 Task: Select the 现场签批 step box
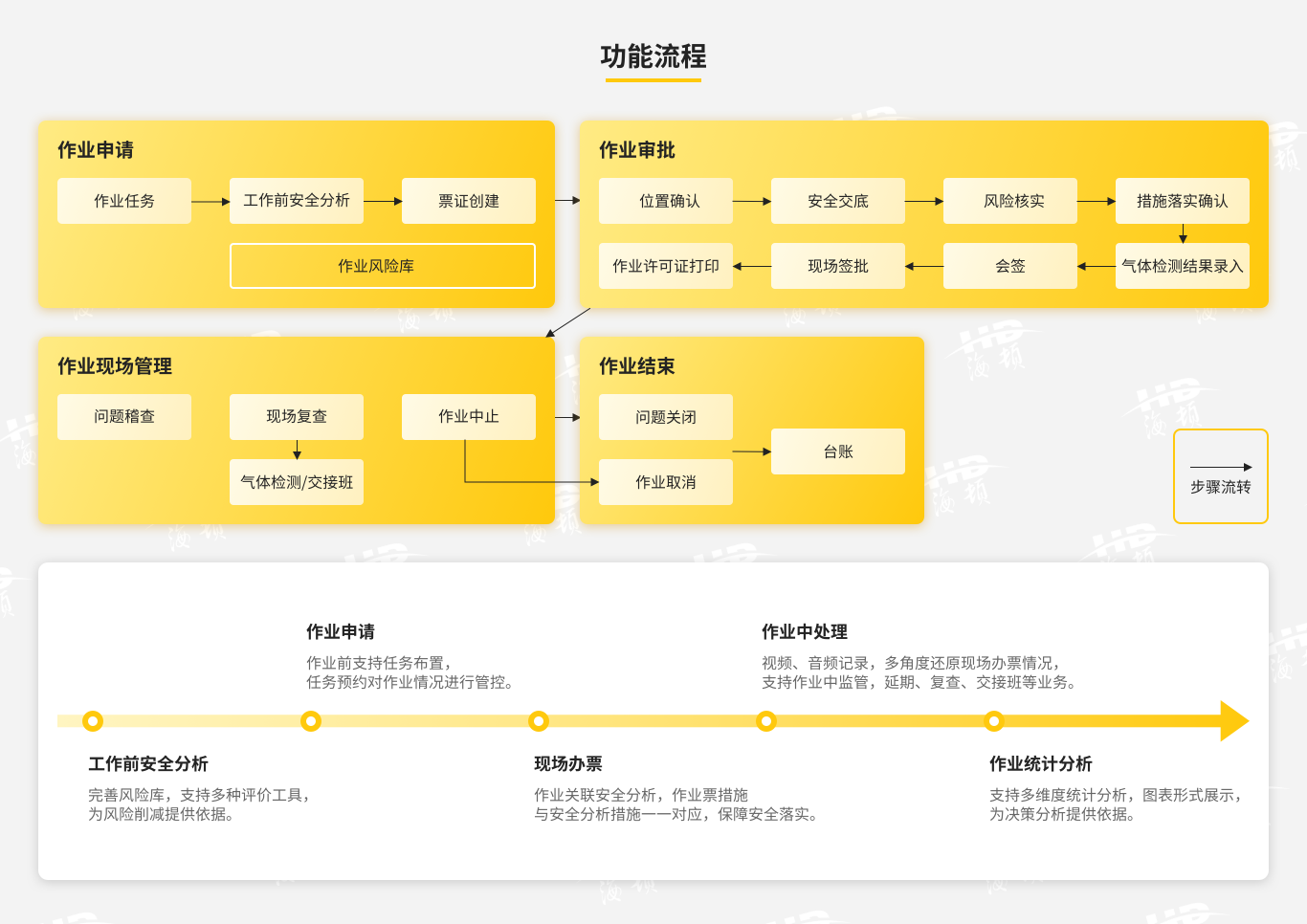pos(838,266)
